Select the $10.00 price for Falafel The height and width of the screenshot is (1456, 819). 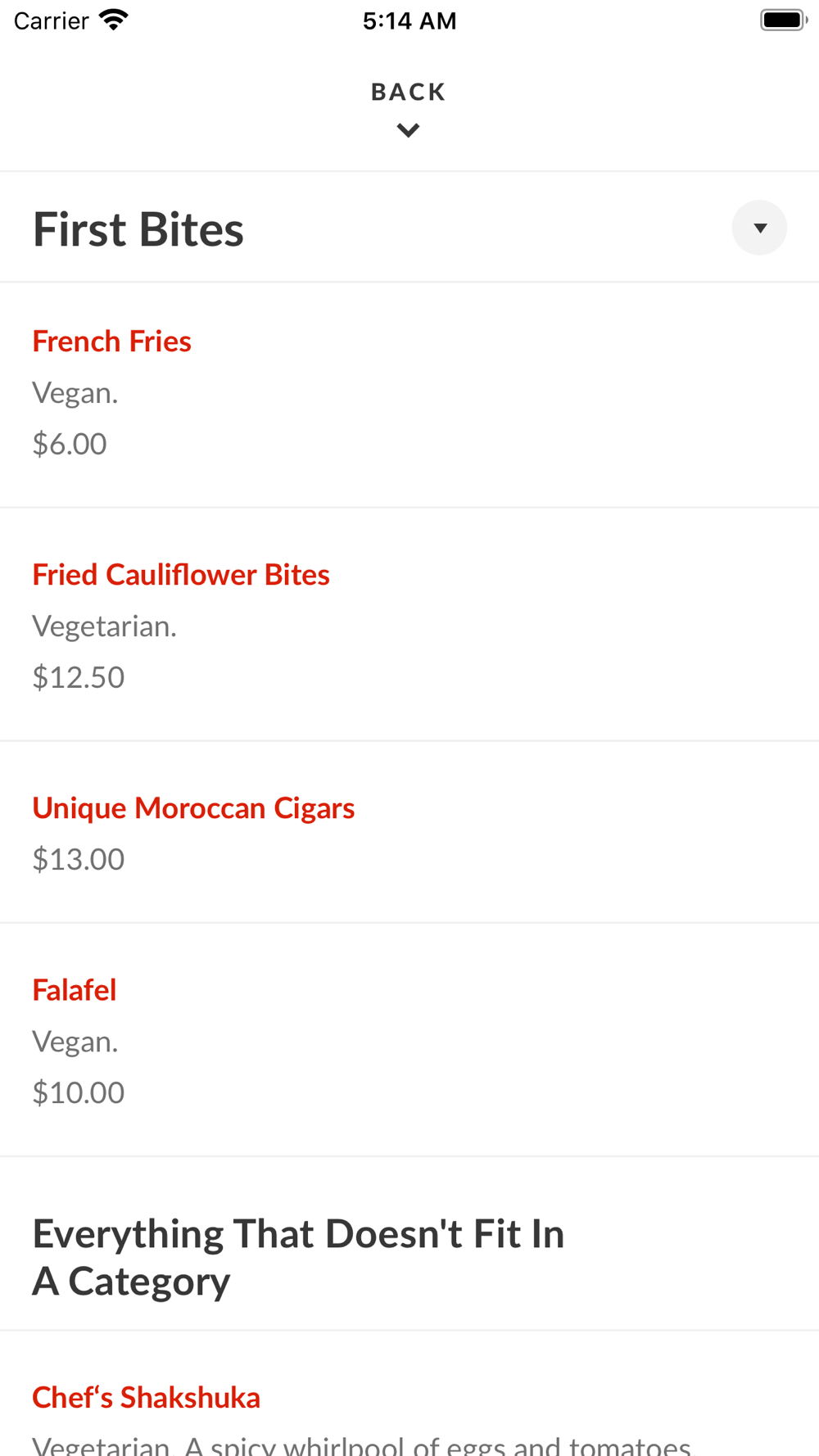(79, 1092)
